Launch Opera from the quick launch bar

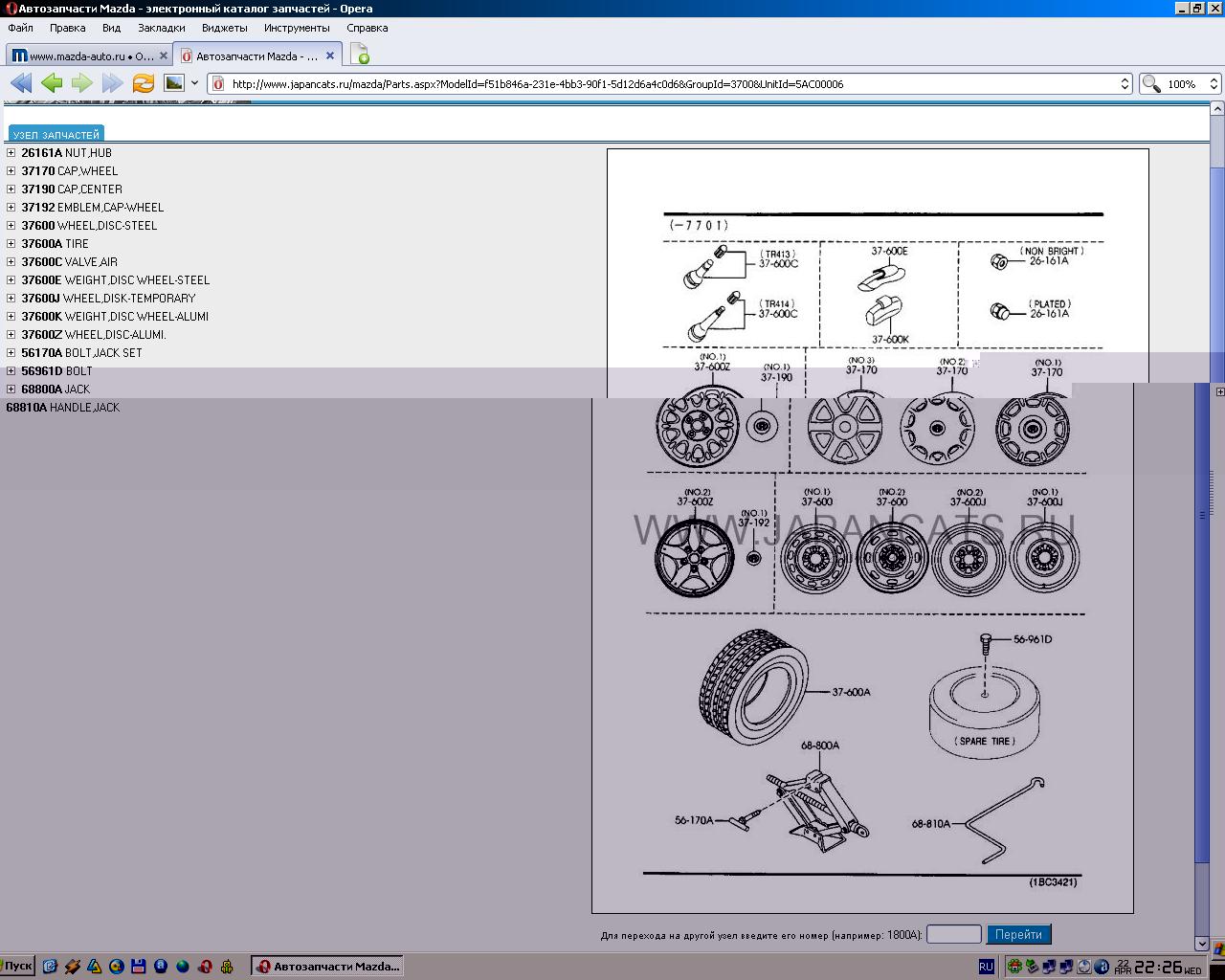(x=205, y=967)
